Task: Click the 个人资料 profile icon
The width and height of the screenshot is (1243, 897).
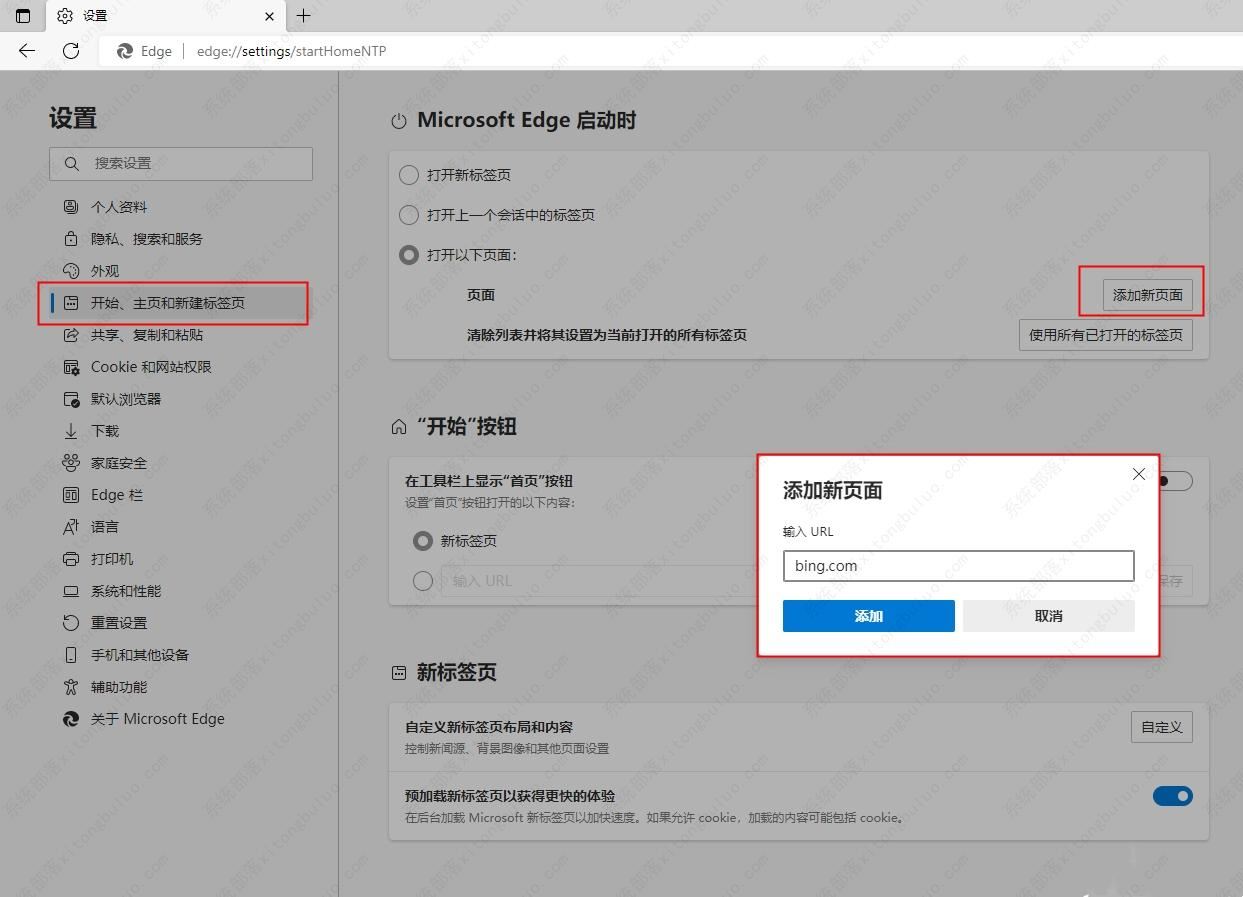Action: 71,207
